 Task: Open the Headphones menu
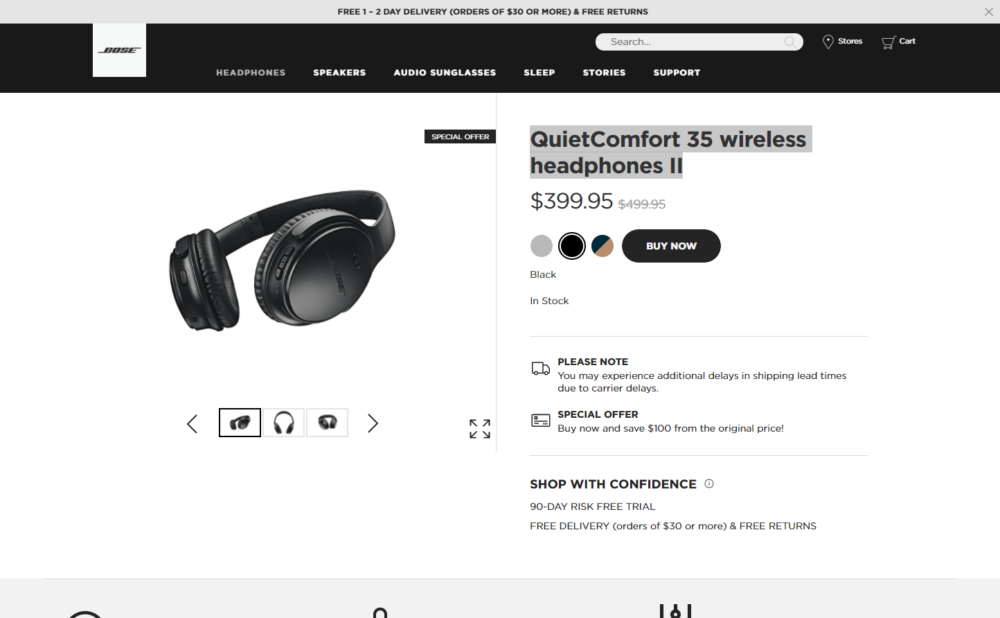(250, 73)
